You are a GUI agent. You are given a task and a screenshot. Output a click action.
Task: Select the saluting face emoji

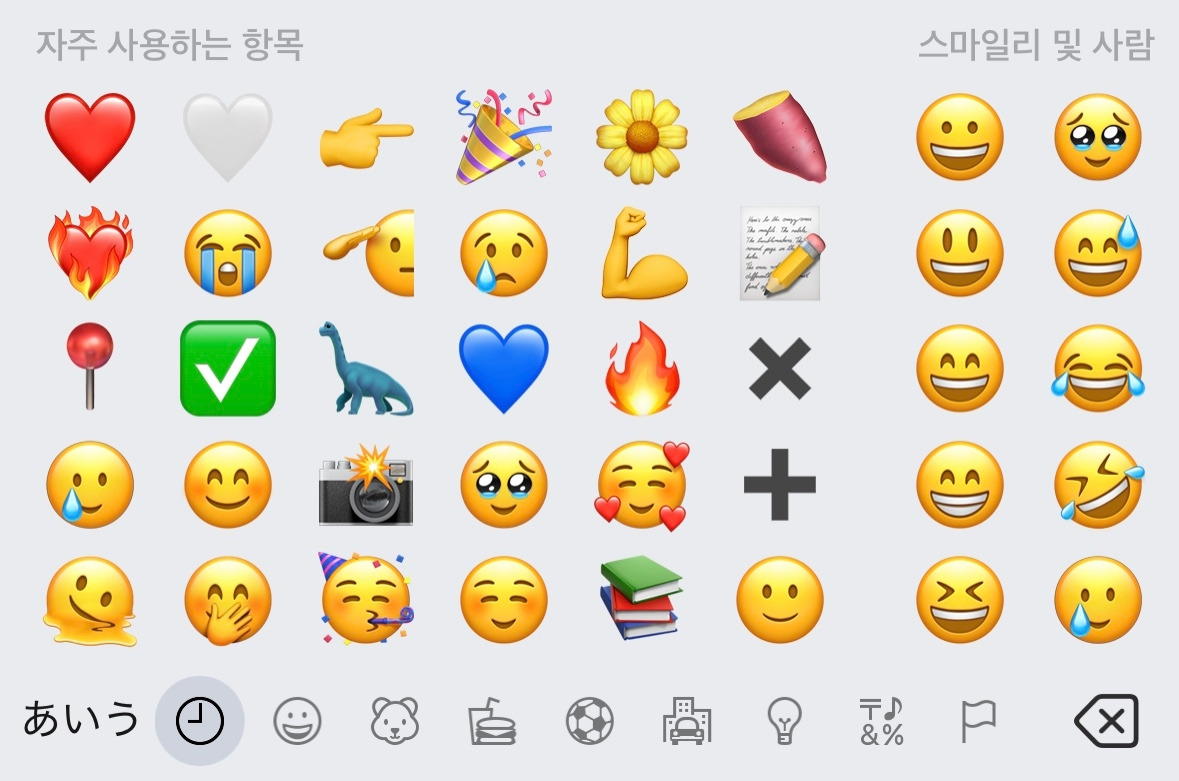pyautogui.click(x=368, y=253)
